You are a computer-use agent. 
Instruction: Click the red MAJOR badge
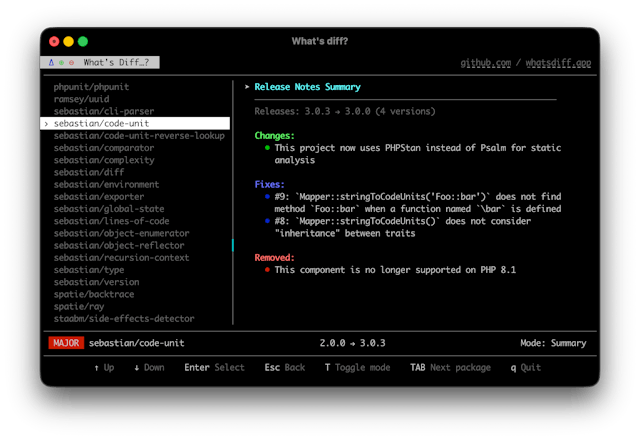pos(64,343)
